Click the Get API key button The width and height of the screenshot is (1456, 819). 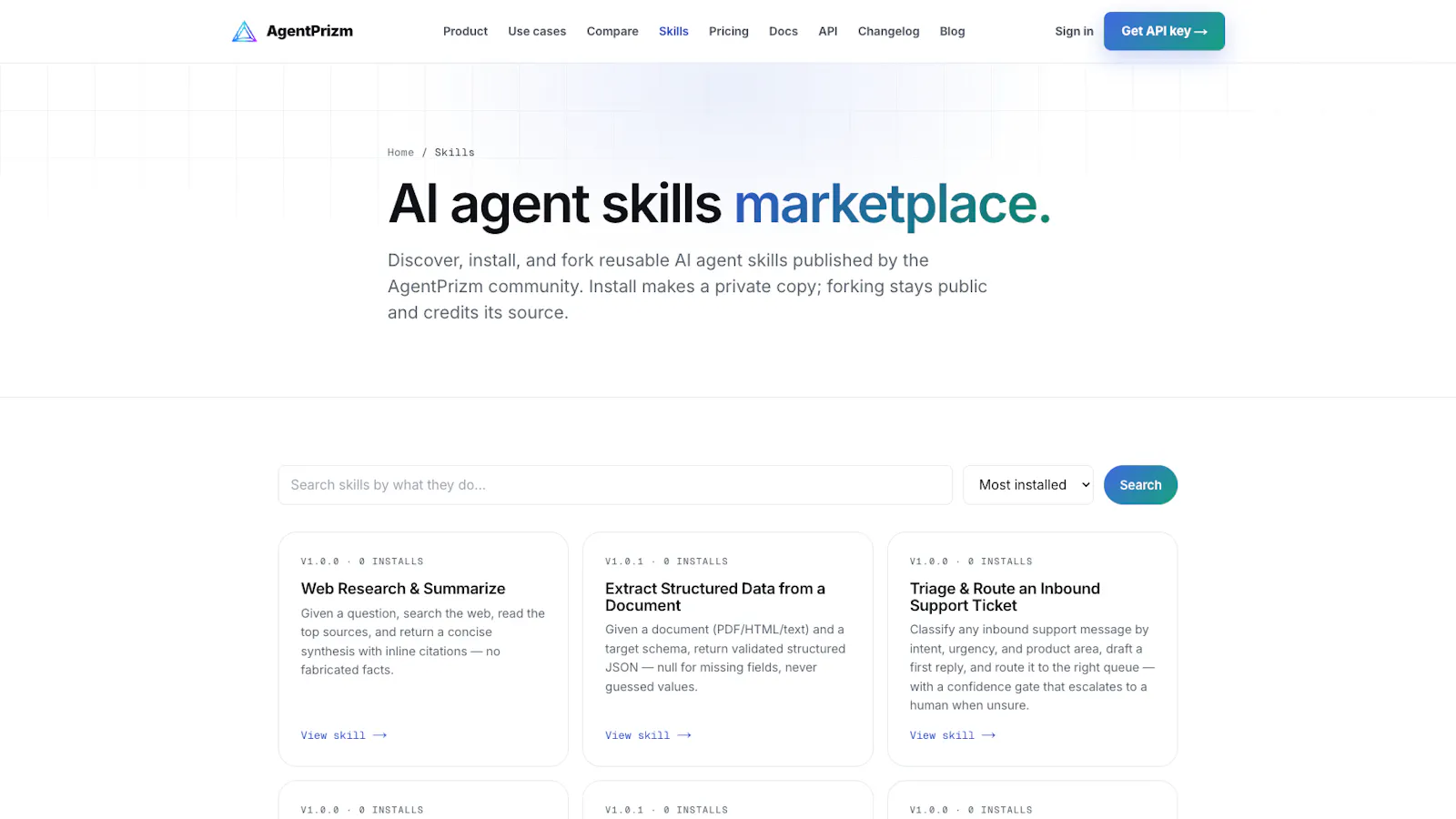(1164, 31)
